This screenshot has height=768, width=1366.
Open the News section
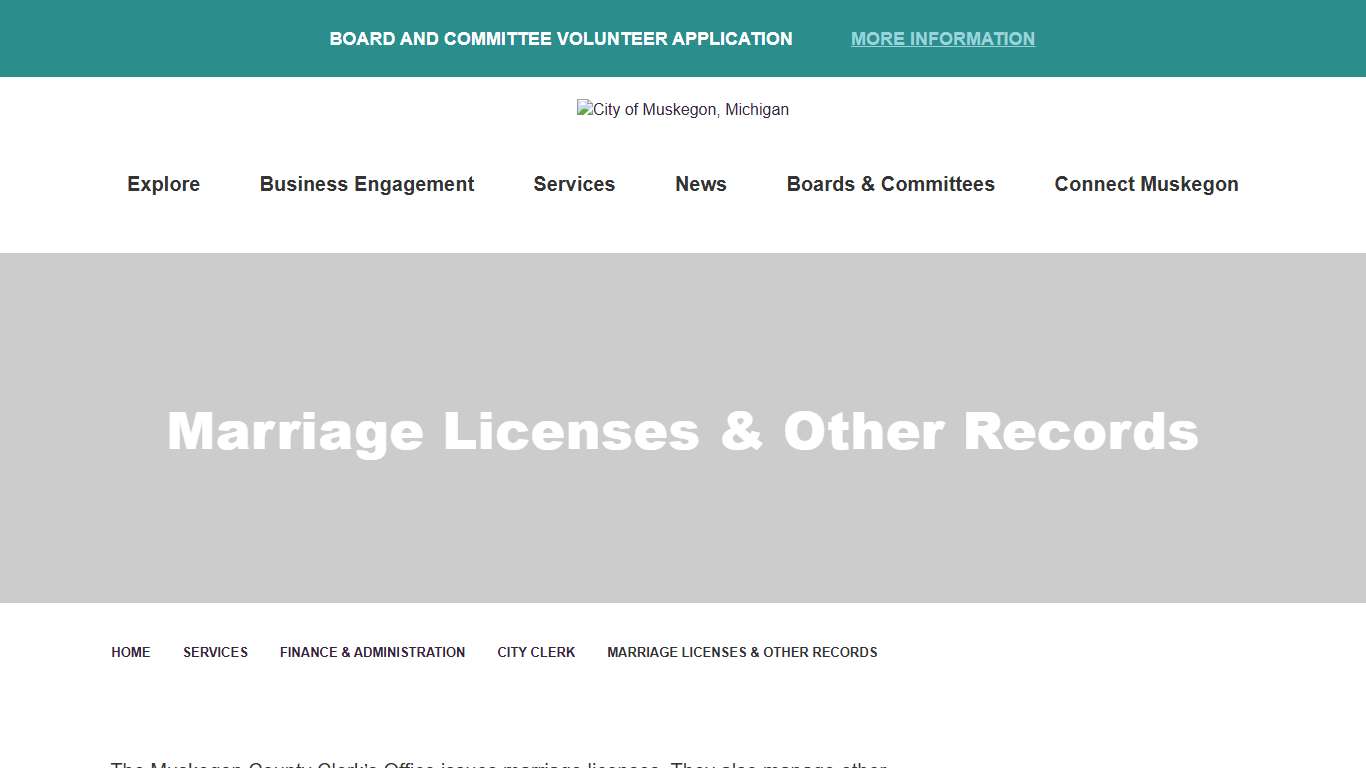(700, 184)
